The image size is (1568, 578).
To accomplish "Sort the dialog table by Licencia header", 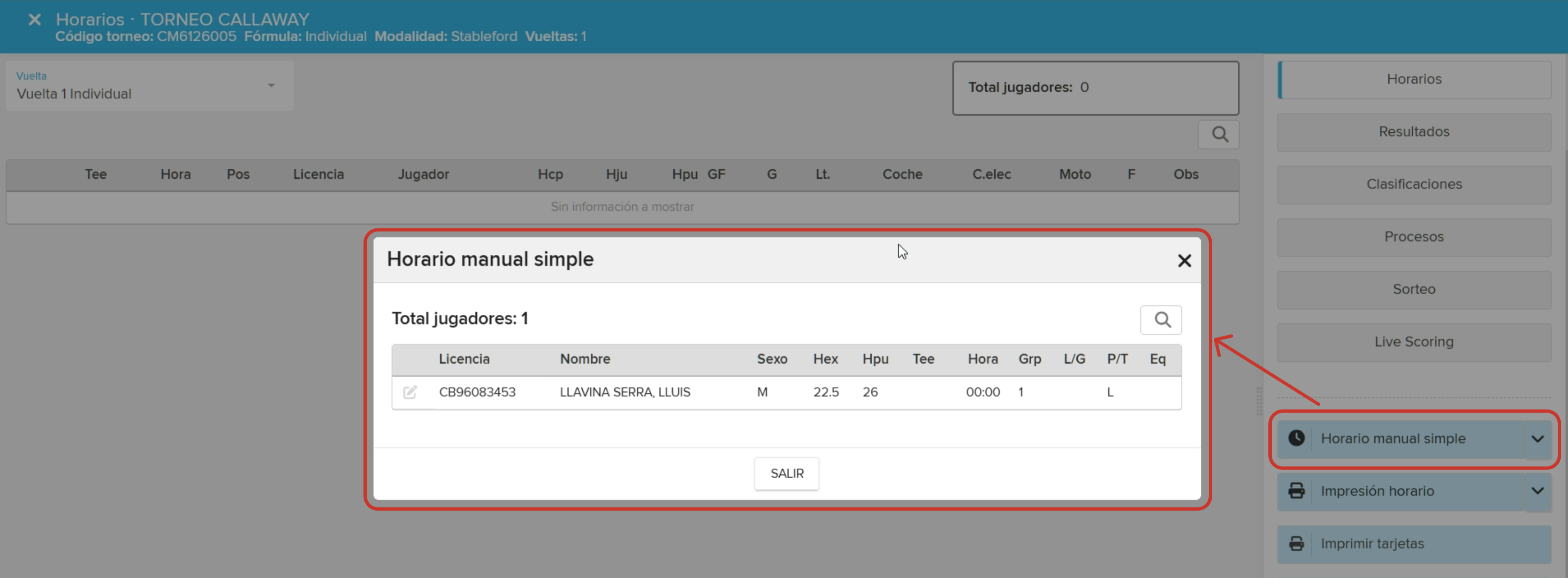I will pos(464,359).
